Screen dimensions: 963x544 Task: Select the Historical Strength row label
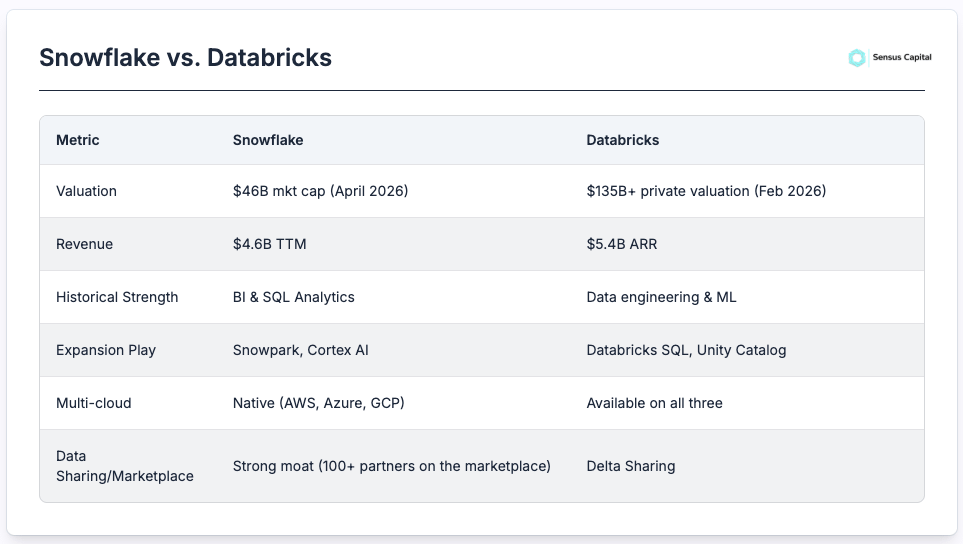pyautogui.click(x=117, y=297)
